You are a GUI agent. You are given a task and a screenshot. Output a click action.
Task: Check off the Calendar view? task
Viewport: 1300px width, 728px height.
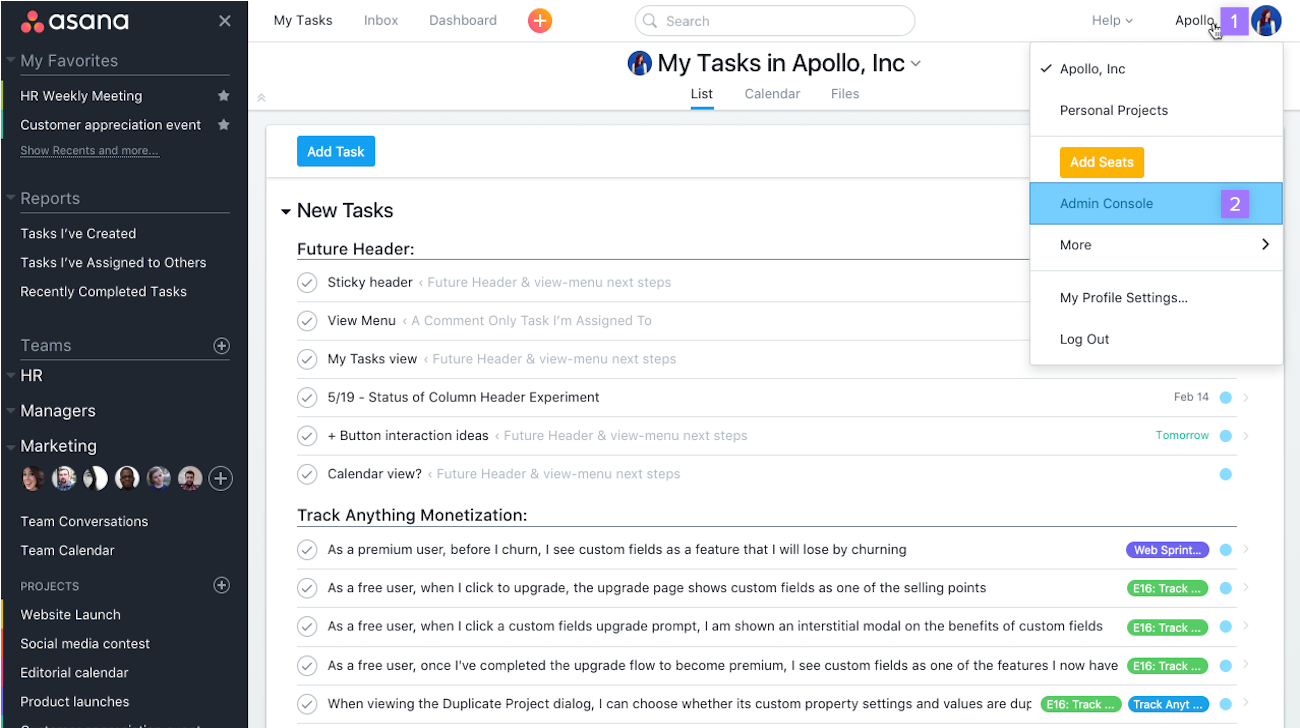[307, 474]
